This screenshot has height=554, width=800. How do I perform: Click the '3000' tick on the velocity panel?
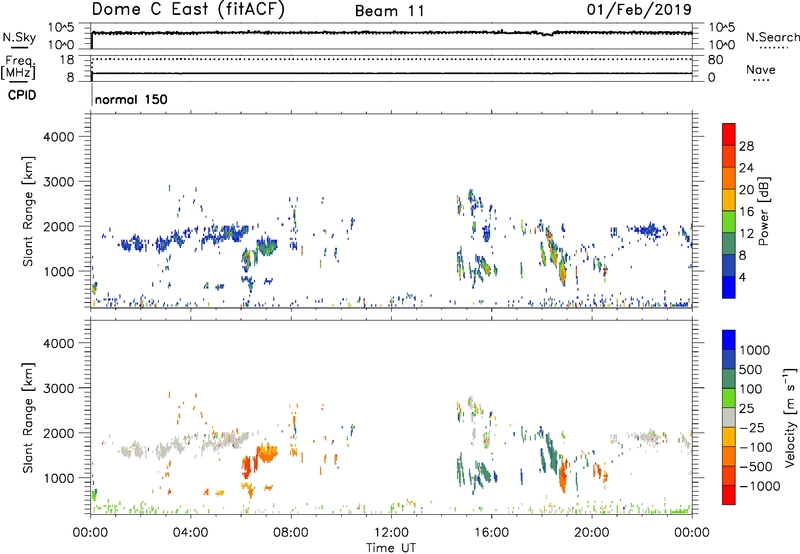(59, 388)
